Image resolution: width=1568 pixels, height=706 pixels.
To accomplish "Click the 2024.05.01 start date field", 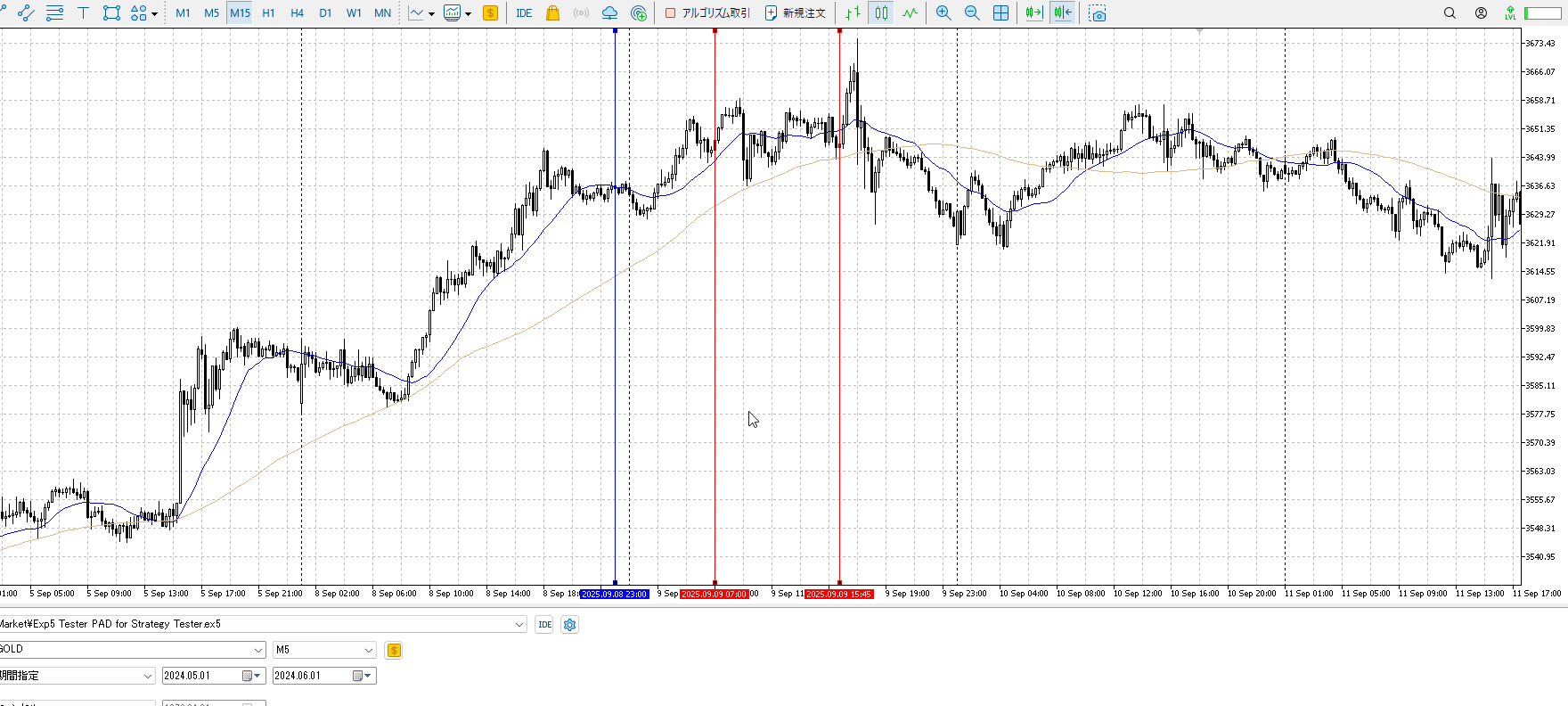I will (x=201, y=676).
